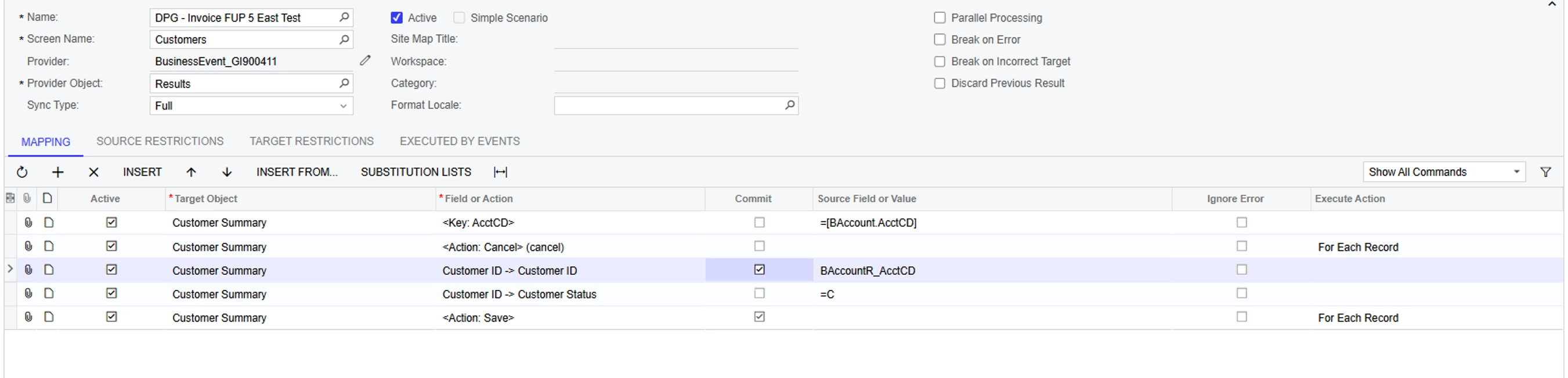The width and height of the screenshot is (1568, 378).
Task: Click the fit-to-width columns icon
Action: click(x=500, y=172)
